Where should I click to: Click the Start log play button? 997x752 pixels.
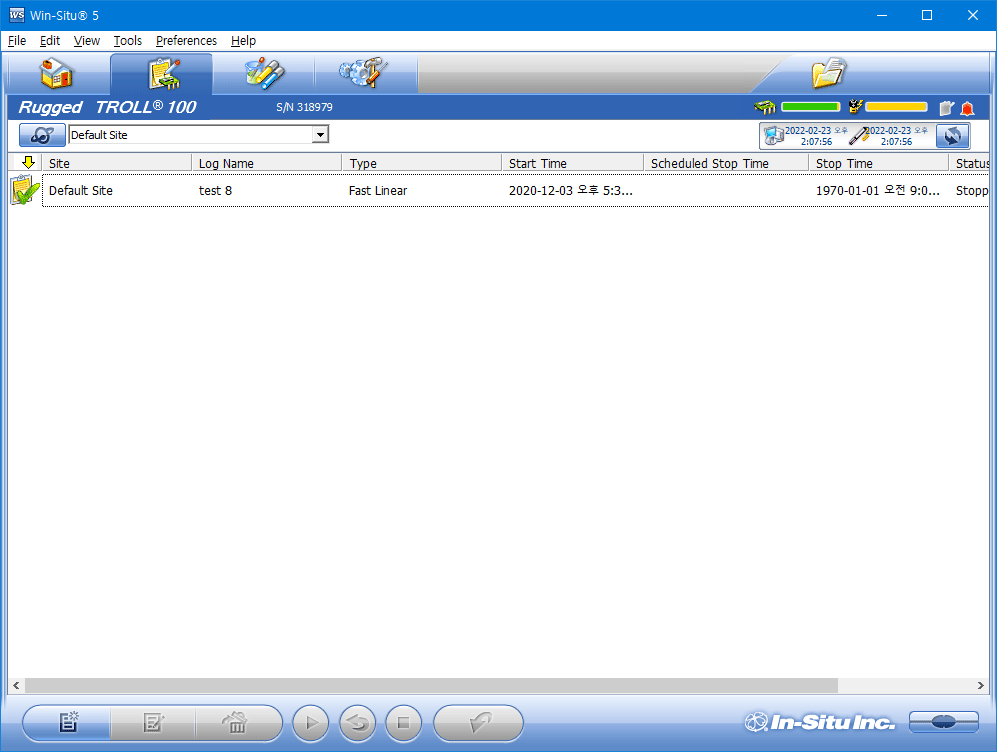[x=310, y=723]
